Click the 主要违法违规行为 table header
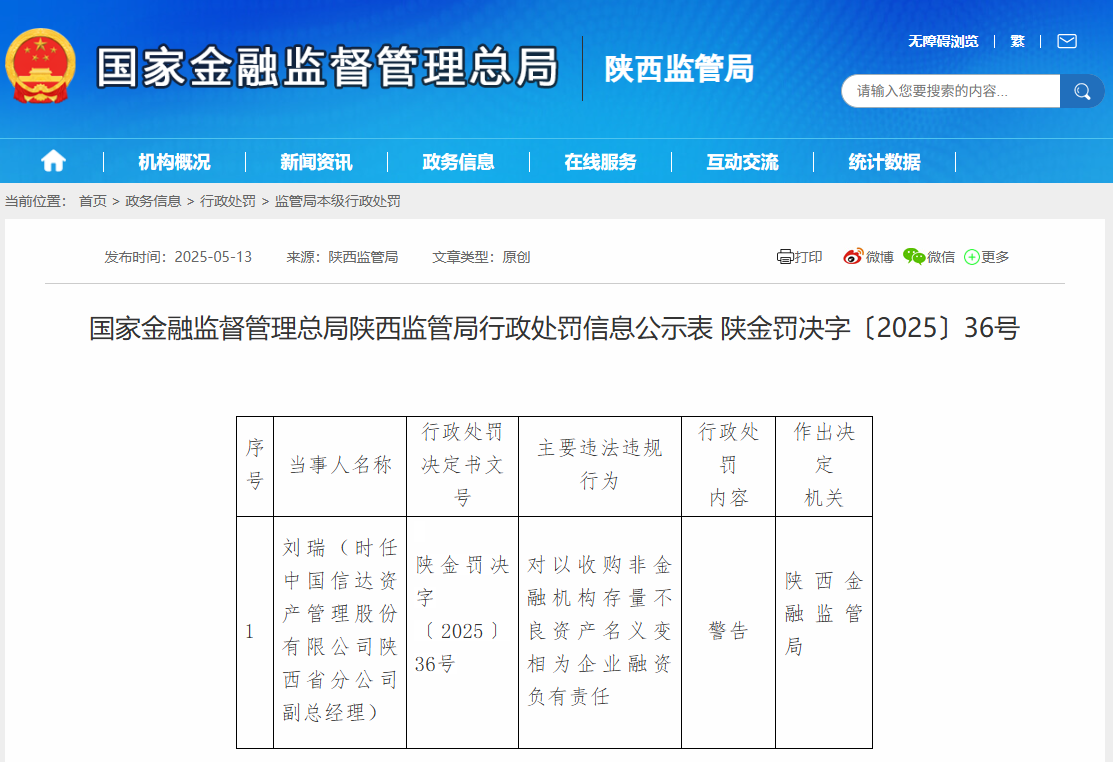This screenshot has height=762, width=1113. (x=600, y=466)
